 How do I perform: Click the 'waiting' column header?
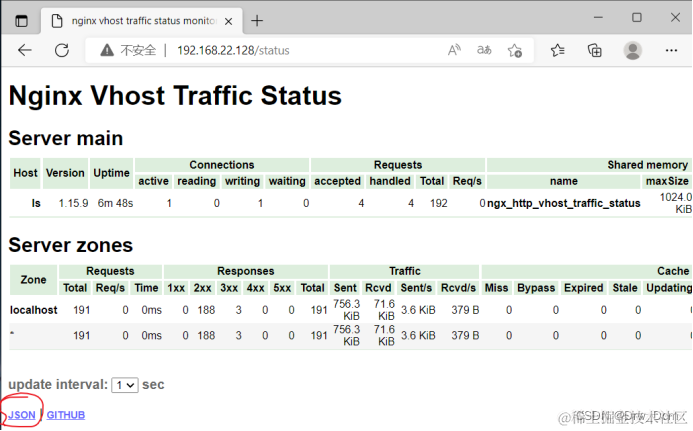(x=287, y=181)
